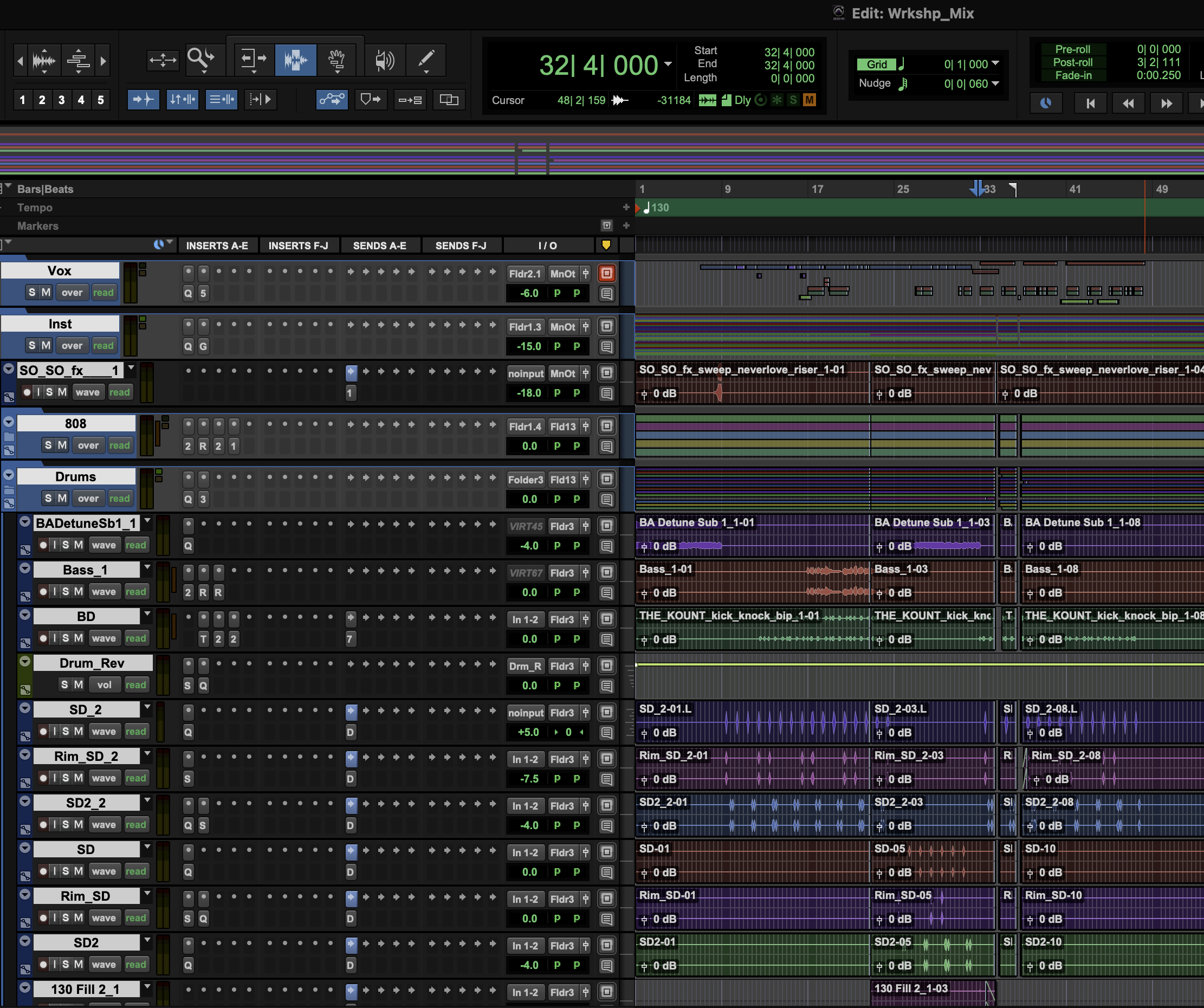Open the Nudge value dropdown
The image size is (1204, 1008).
click(x=995, y=83)
